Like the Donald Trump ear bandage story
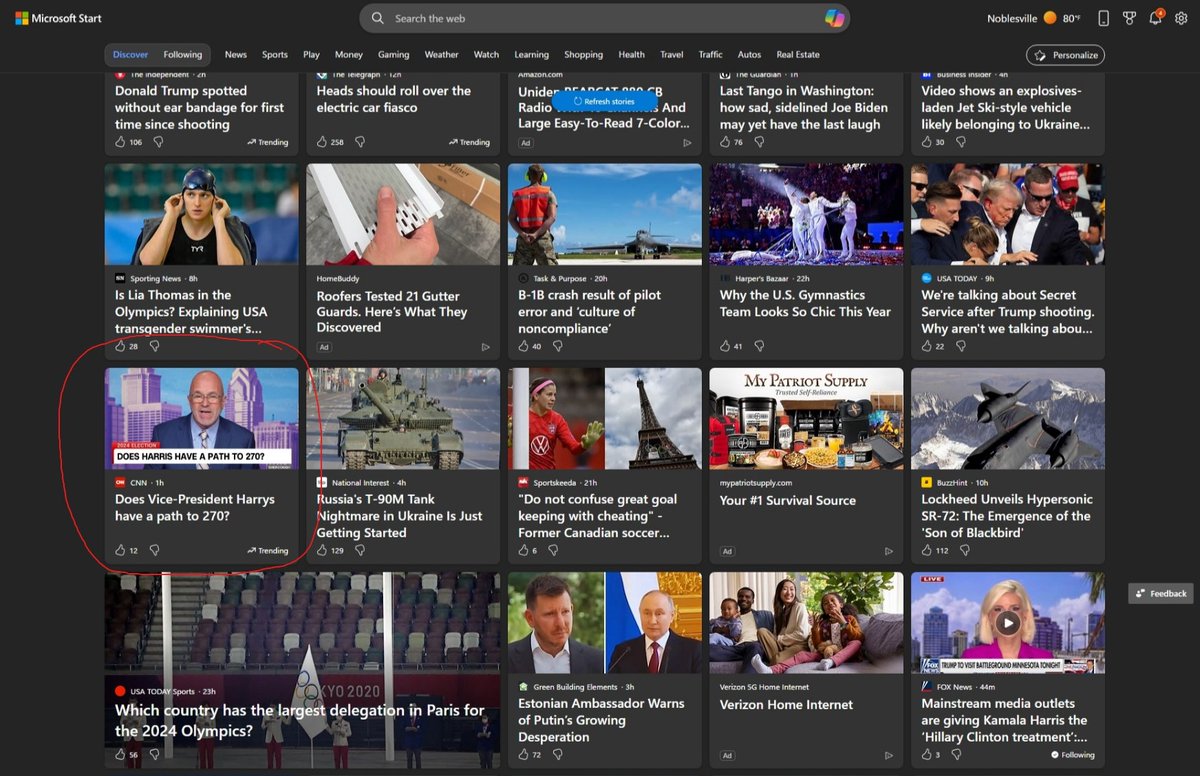 coord(121,142)
